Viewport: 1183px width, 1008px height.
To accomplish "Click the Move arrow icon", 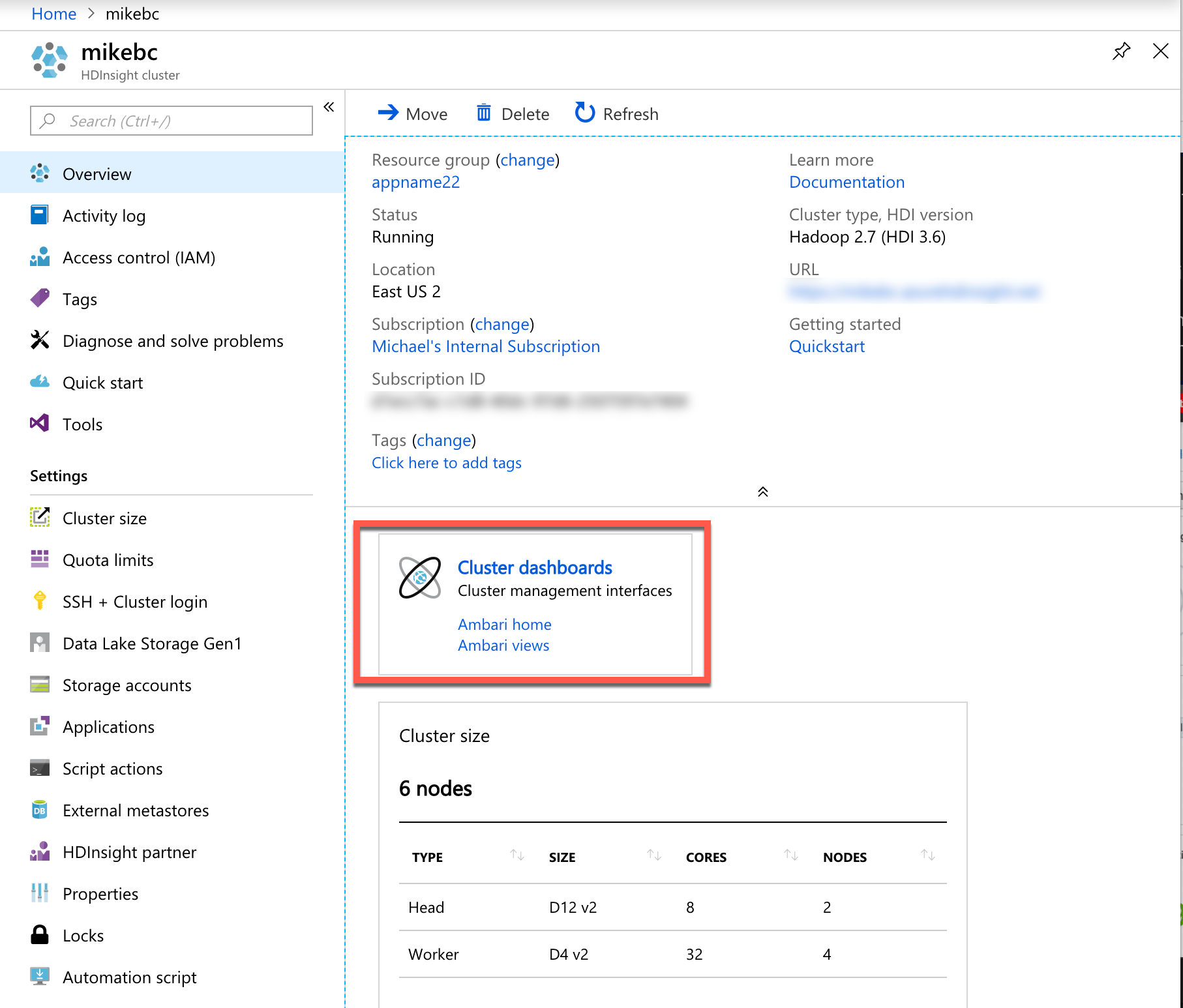I will tap(388, 113).
